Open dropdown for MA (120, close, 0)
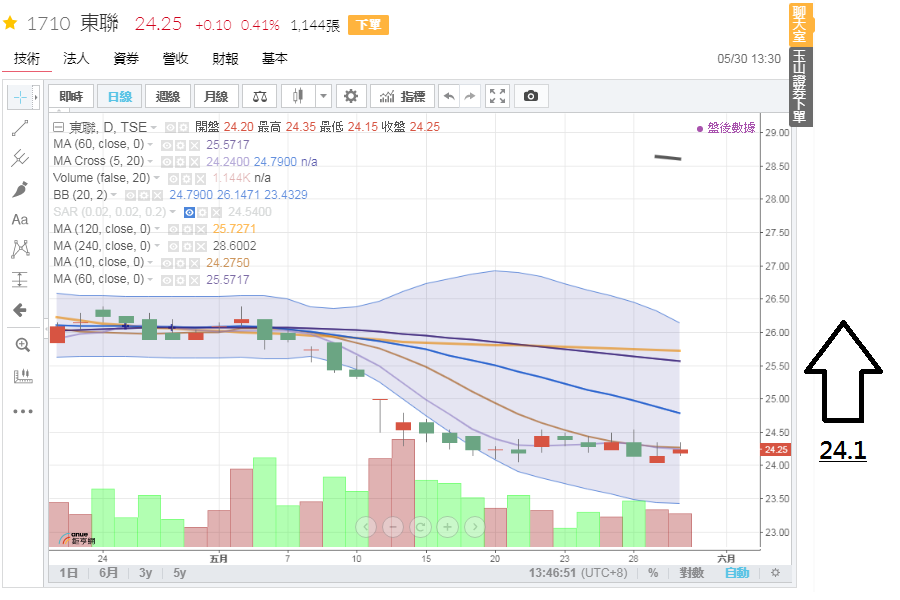 (157, 229)
